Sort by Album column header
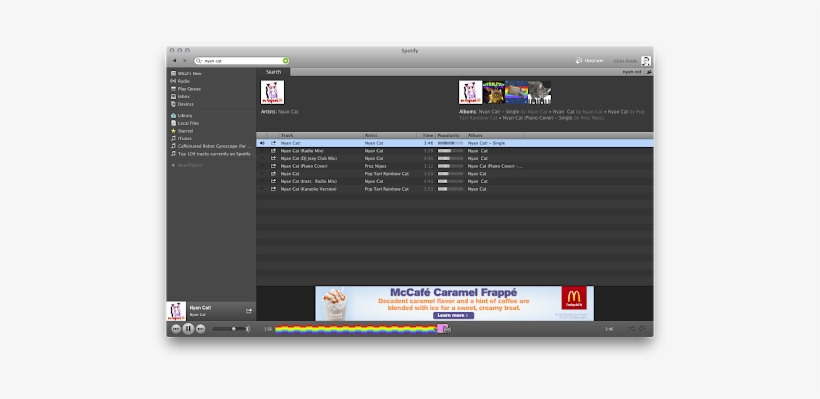This screenshot has height=399, width=820. (495, 135)
